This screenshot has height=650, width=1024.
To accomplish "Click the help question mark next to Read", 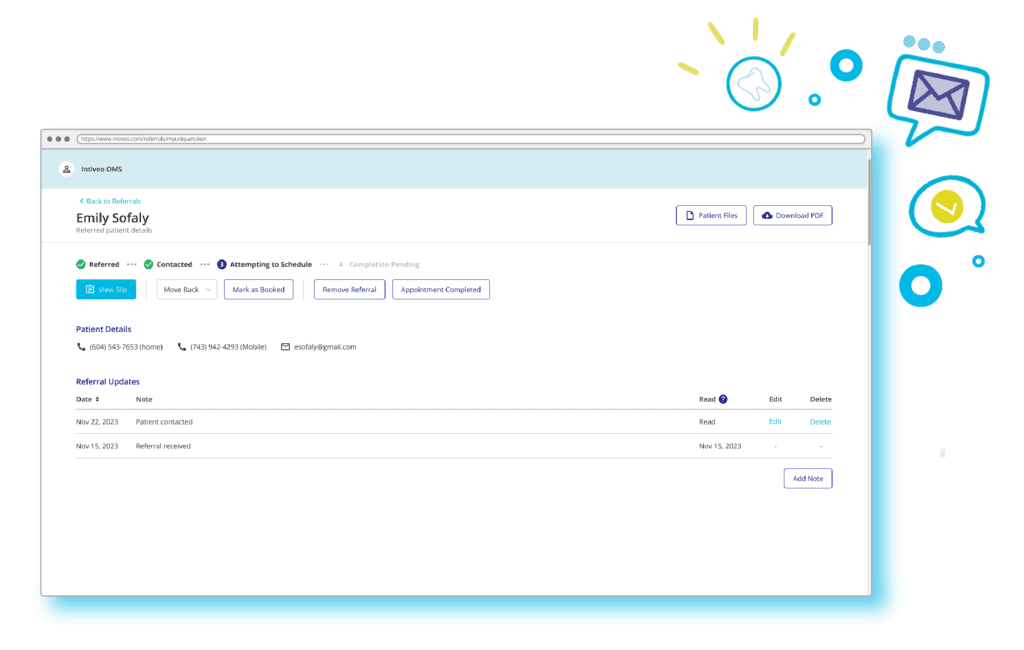I will click(x=723, y=399).
